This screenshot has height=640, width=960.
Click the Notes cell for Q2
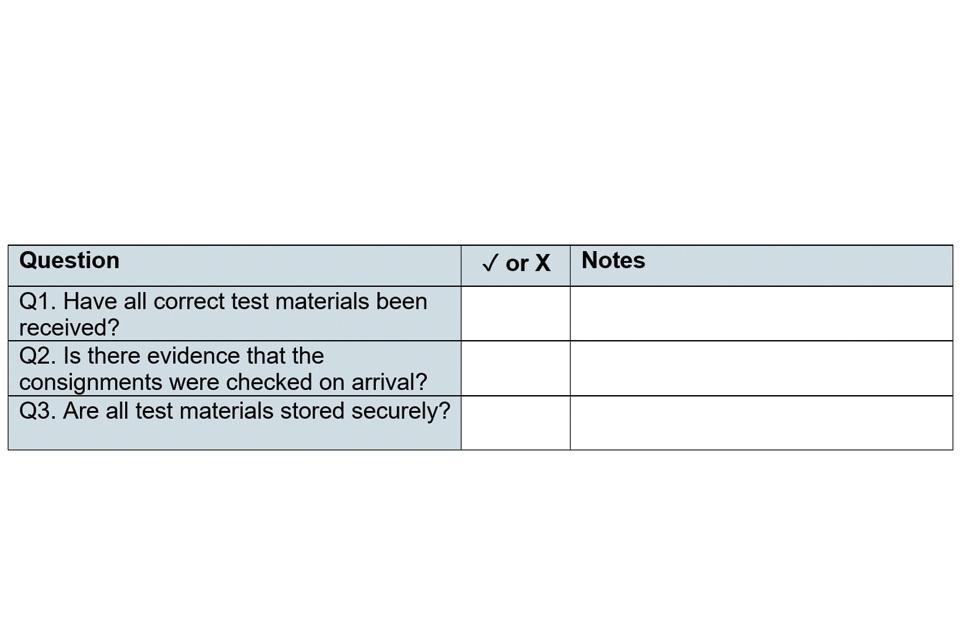click(x=761, y=368)
